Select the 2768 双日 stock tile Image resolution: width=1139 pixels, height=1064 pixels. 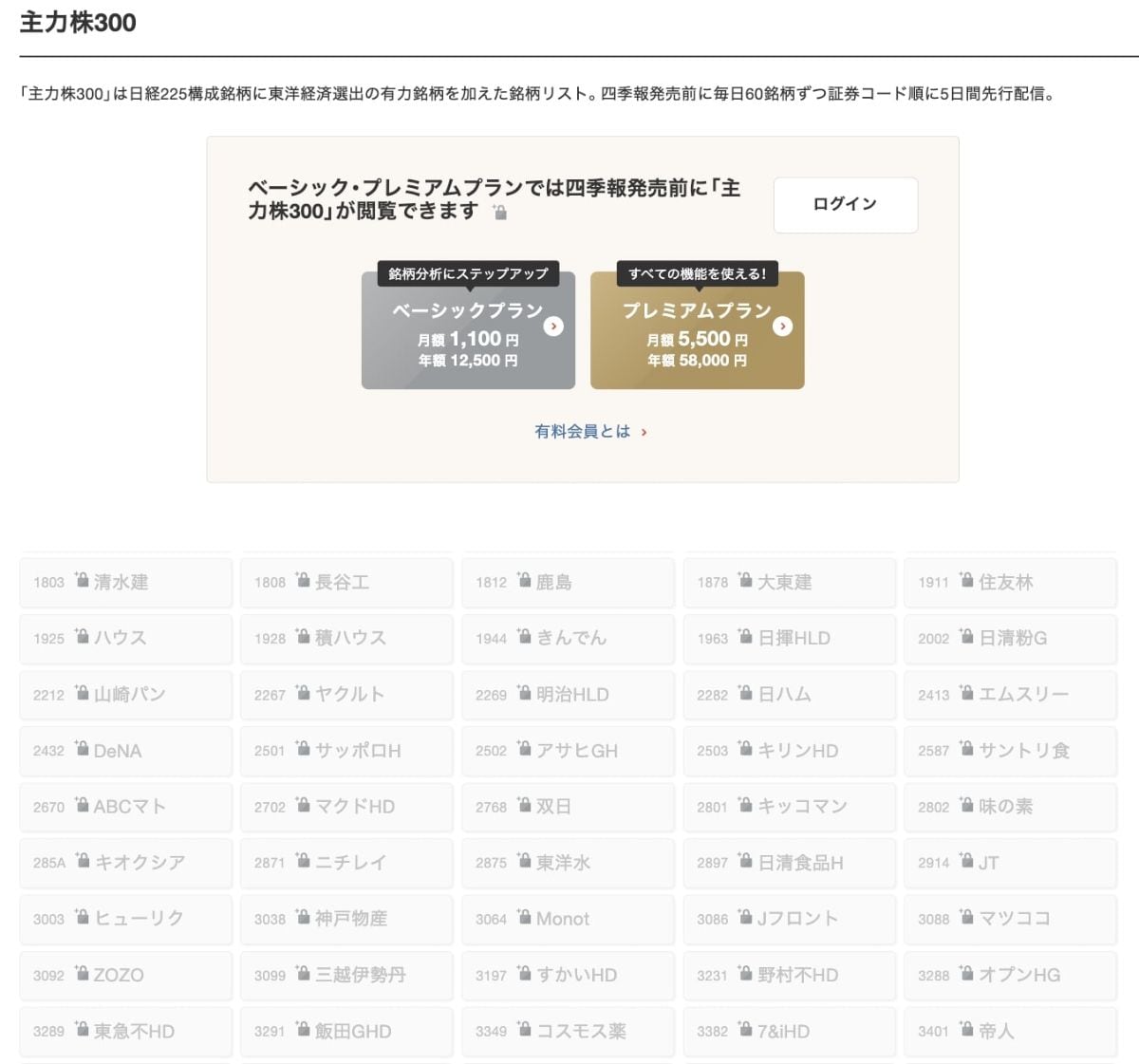(x=568, y=806)
